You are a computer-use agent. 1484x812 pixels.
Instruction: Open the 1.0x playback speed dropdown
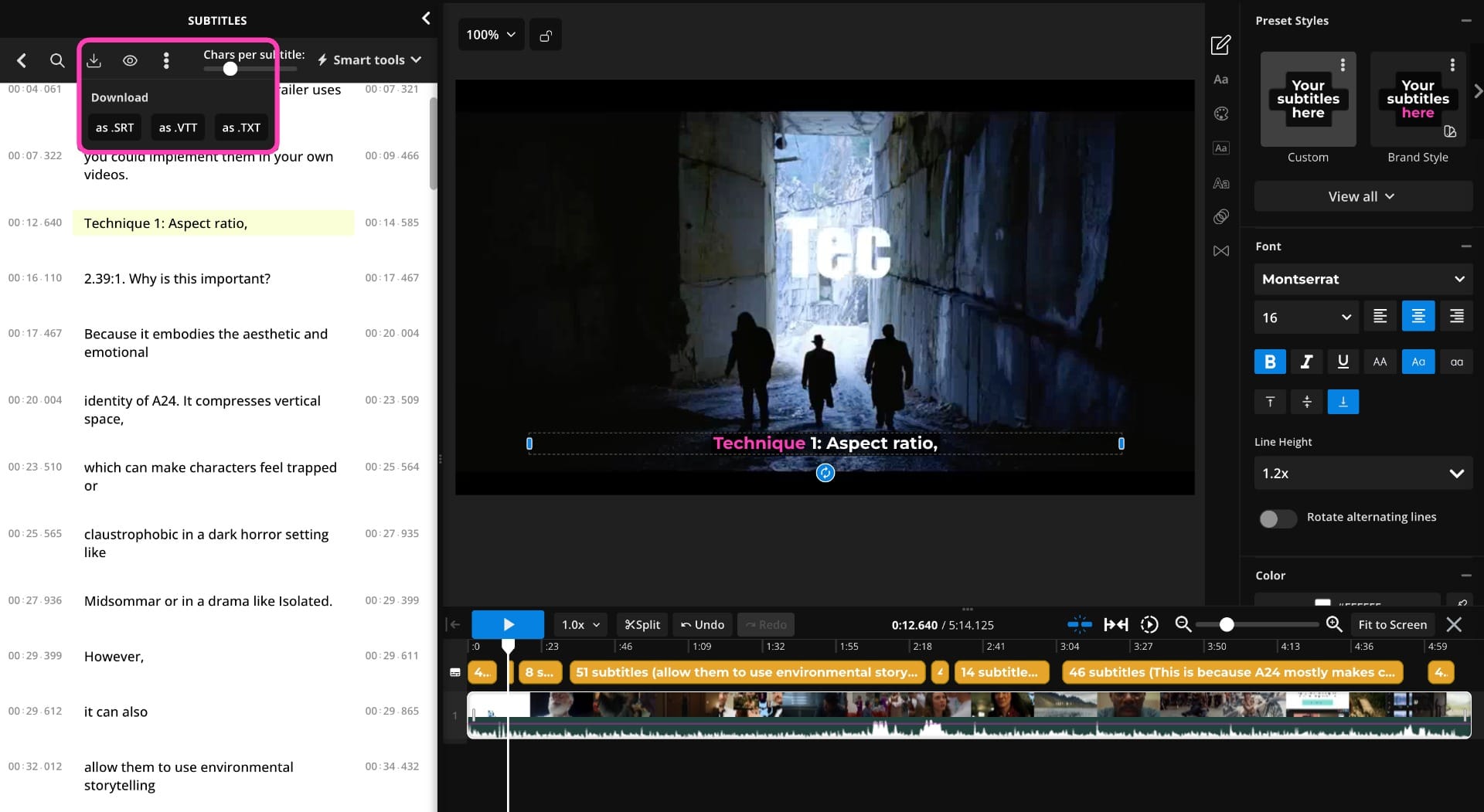580,624
